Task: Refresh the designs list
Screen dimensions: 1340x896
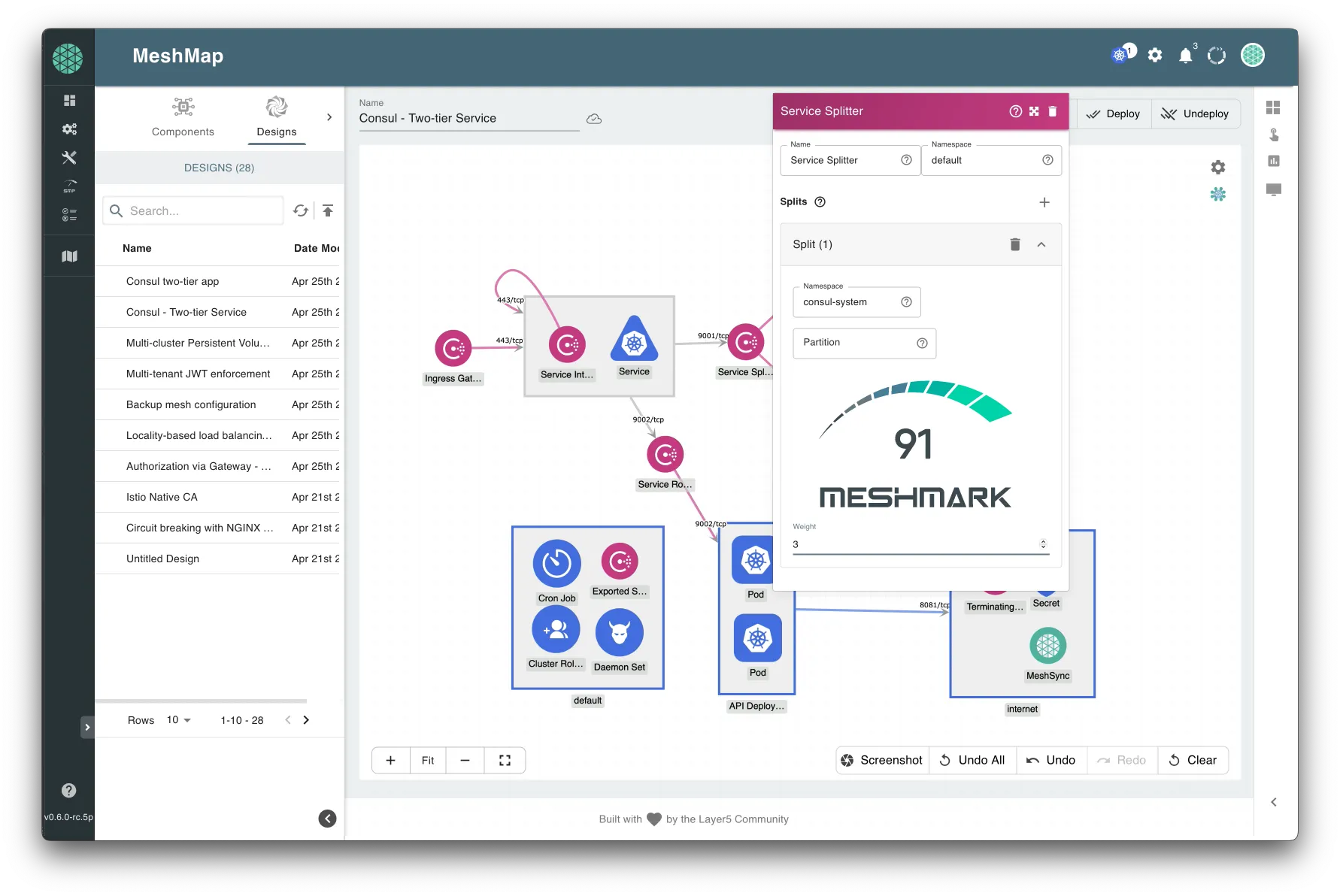Action: [x=301, y=211]
